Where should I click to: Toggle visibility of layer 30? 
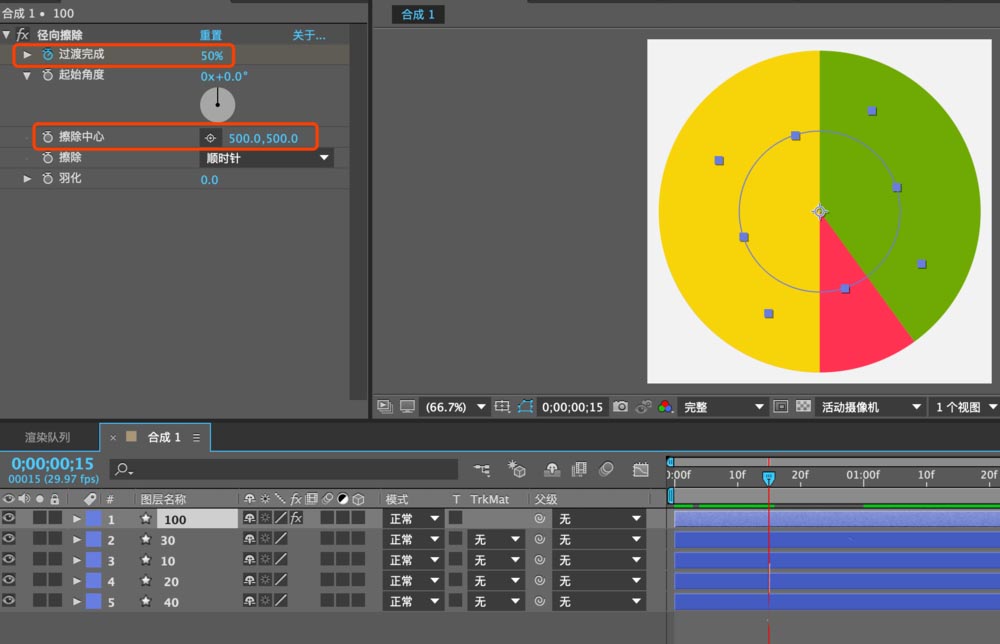coord(9,539)
